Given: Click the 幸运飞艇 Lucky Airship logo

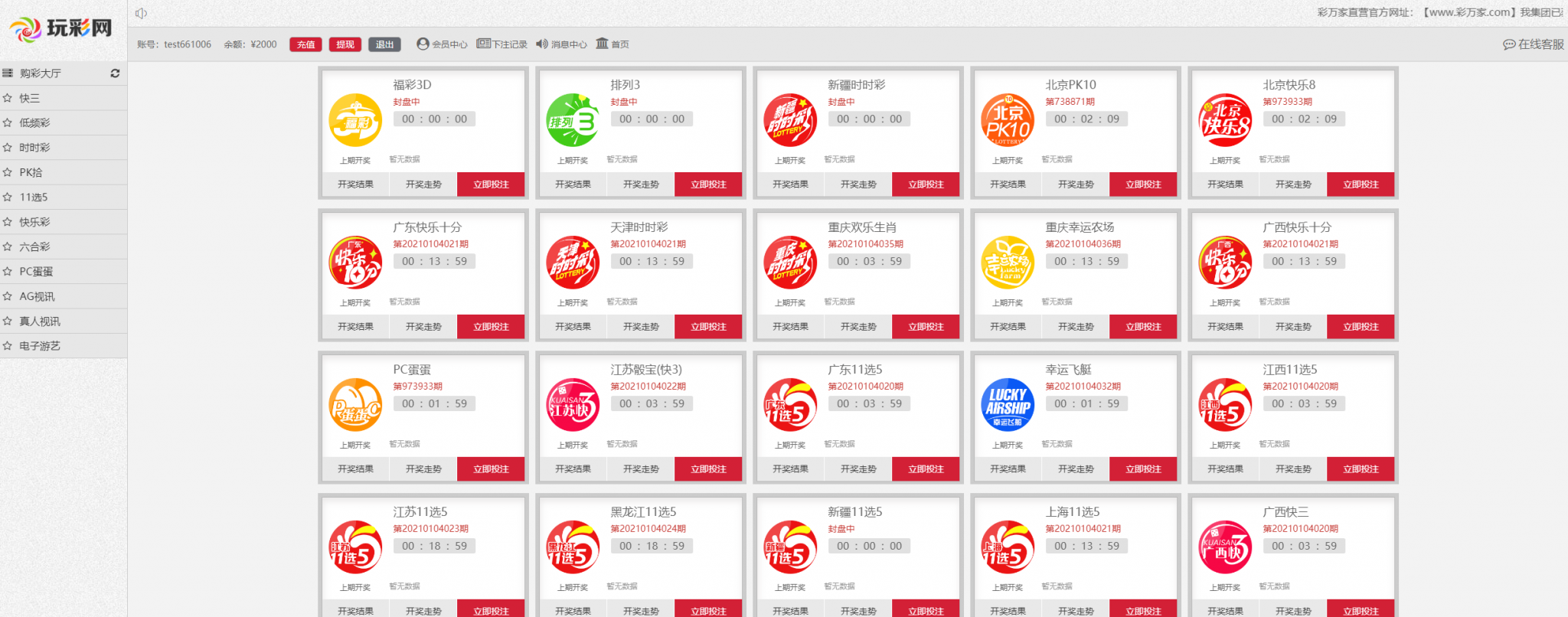Looking at the screenshot, I should [x=1008, y=405].
